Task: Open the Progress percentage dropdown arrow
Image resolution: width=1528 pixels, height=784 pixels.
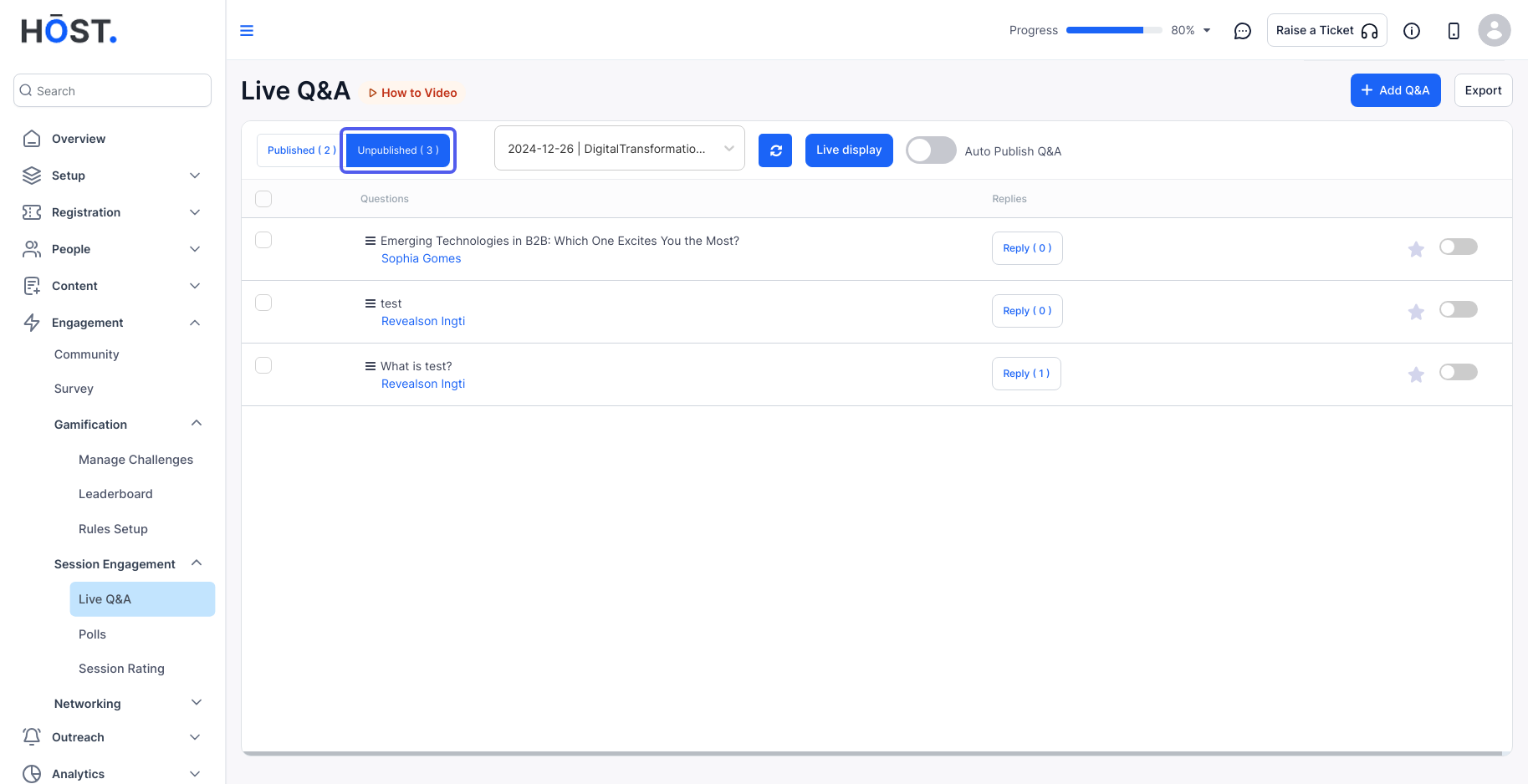Action: (x=1207, y=30)
